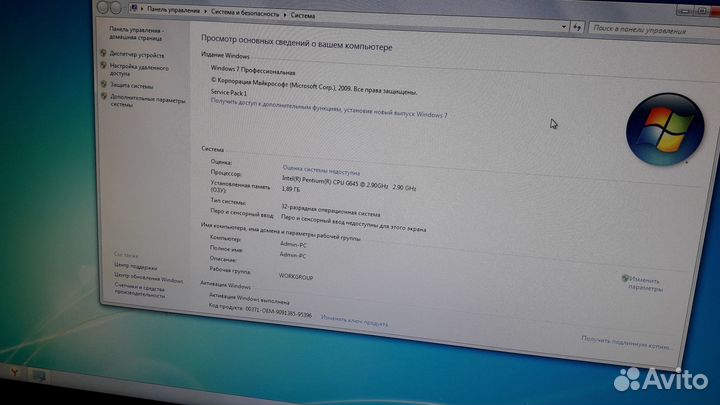This screenshot has width=720, height=405.
Task: Select Windows 7 Профессиональная text
Action: [x=253, y=70]
